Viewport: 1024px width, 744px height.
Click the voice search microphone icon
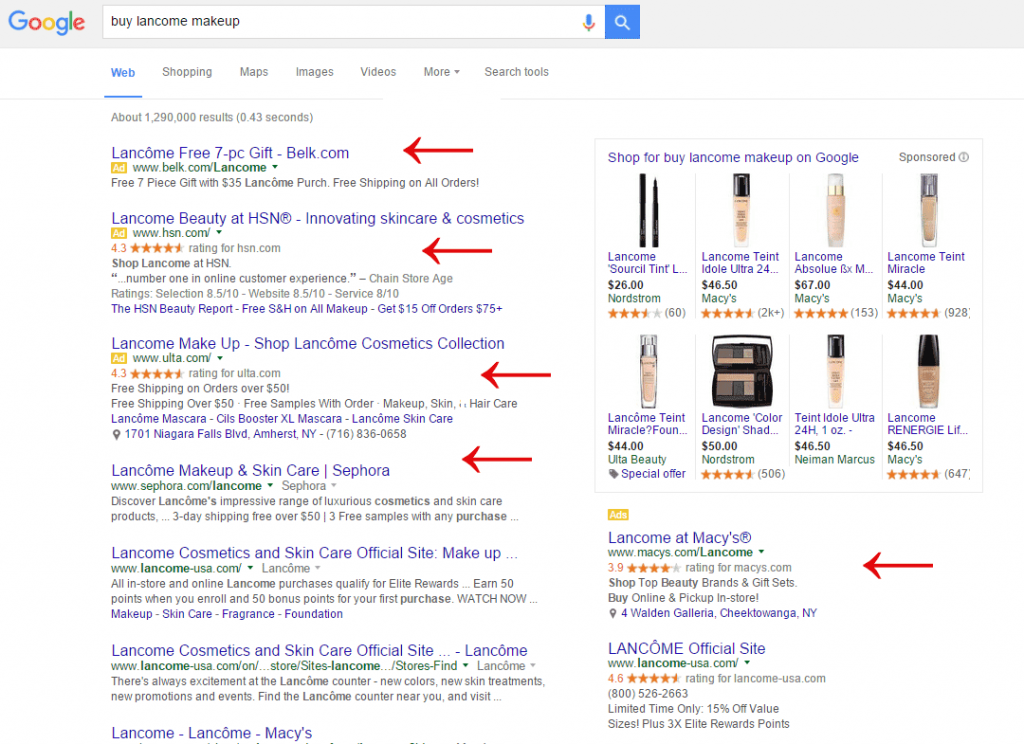point(588,22)
